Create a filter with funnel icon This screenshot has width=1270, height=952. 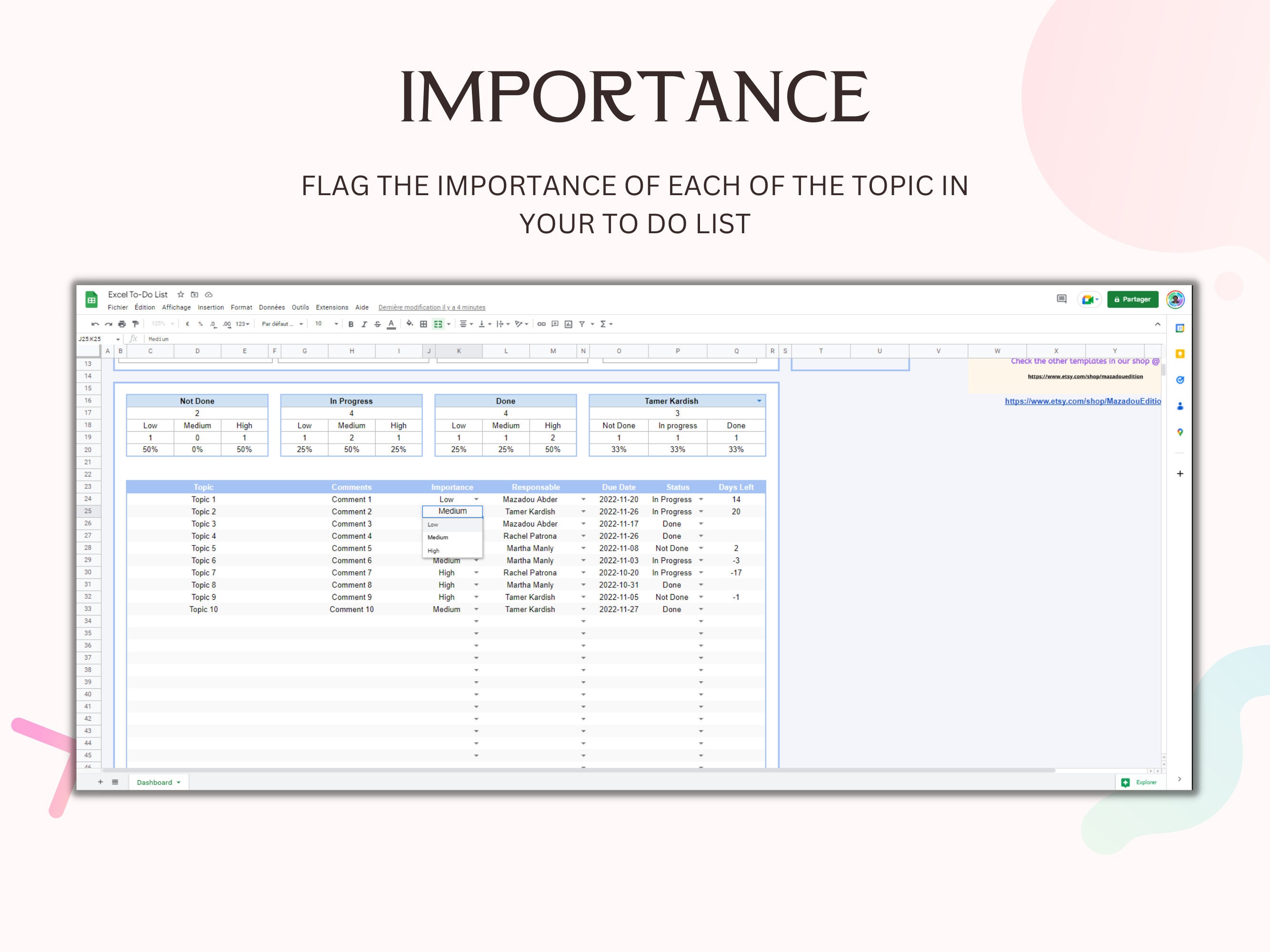[x=582, y=324]
